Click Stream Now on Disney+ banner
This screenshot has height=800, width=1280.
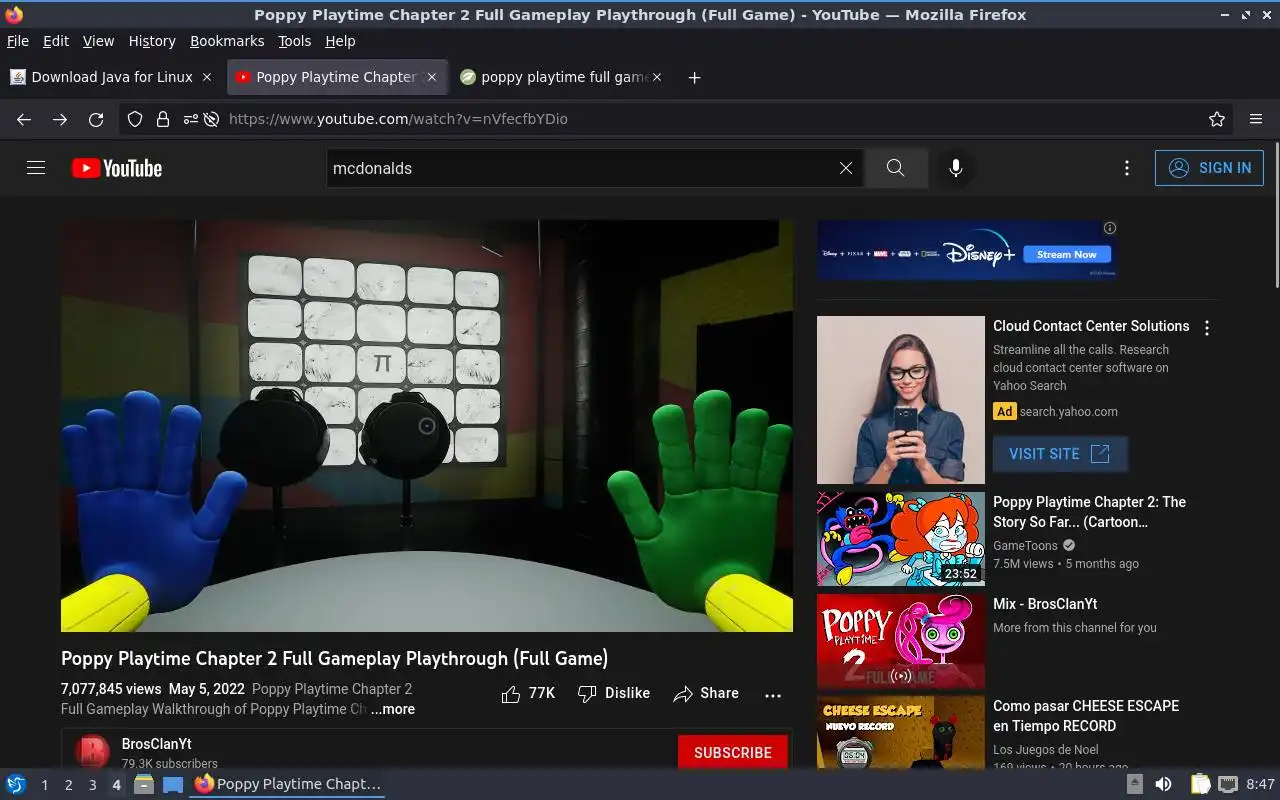coord(1067,255)
